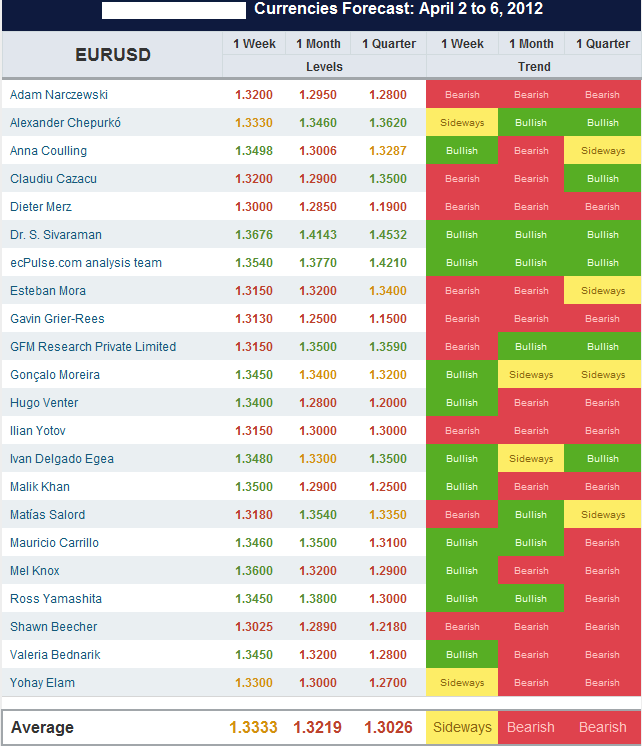Viewport: 642px width, 746px height.
Task: Select Matías Salord's 1.3180 week level
Action: coord(254,515)
